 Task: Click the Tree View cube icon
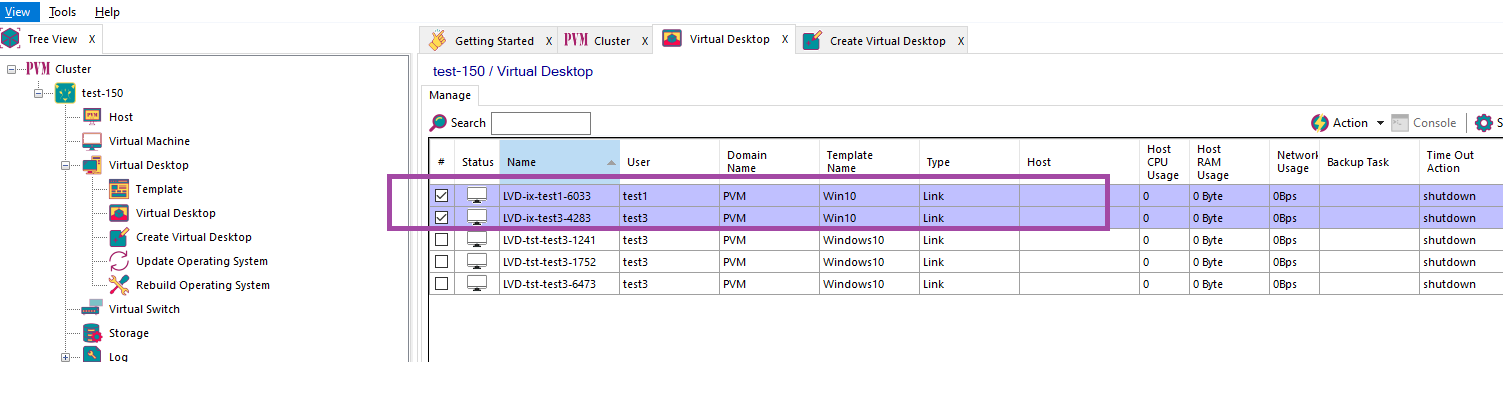pyautogui.click(x=11, y=39)
